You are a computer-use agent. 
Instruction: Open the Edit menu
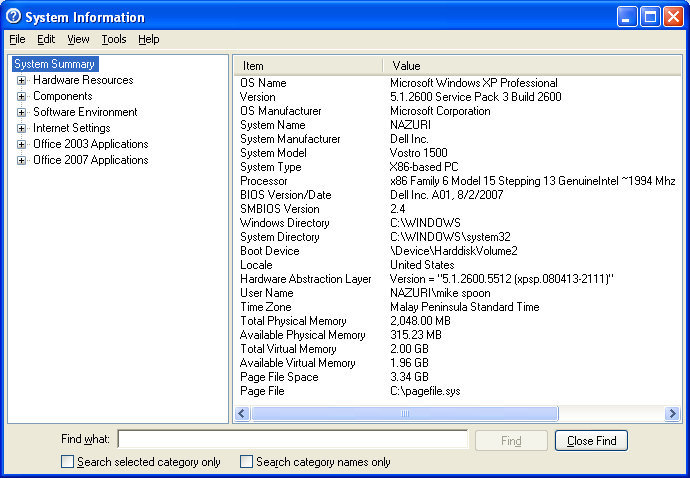[x=46, y=39]
